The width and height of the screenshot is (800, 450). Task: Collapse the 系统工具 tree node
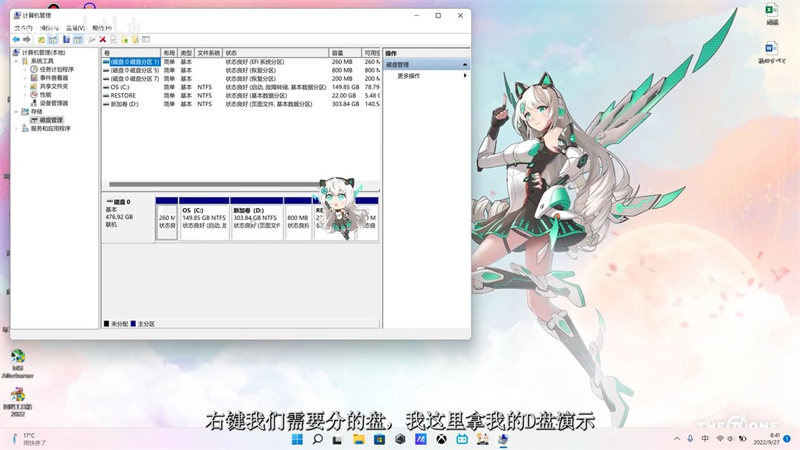16,61
